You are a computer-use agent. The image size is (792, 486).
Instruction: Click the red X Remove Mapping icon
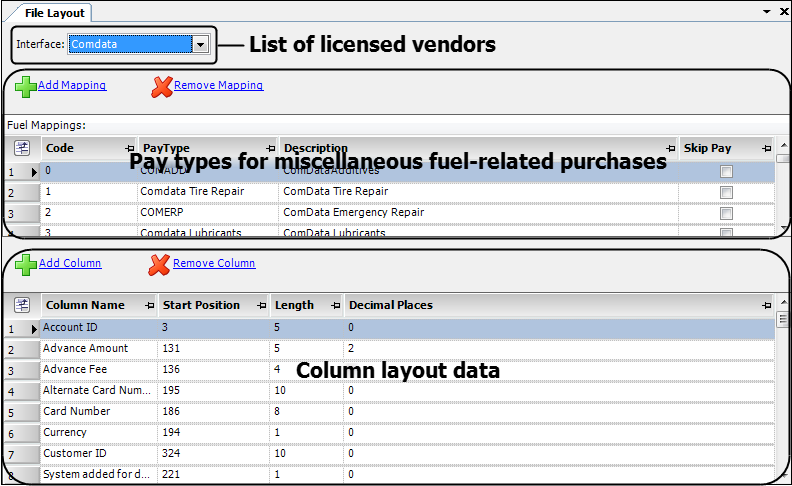pyautogui.click(x=162, y=87)
